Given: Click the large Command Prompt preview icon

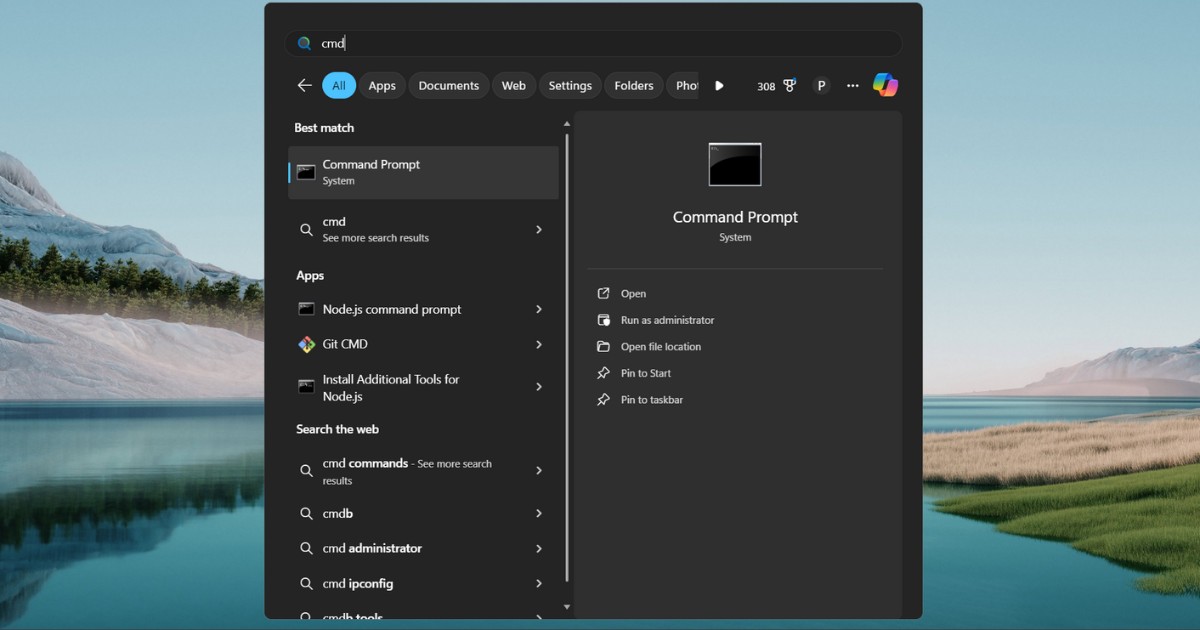Looking at the screenshot, I should point(735,165).
